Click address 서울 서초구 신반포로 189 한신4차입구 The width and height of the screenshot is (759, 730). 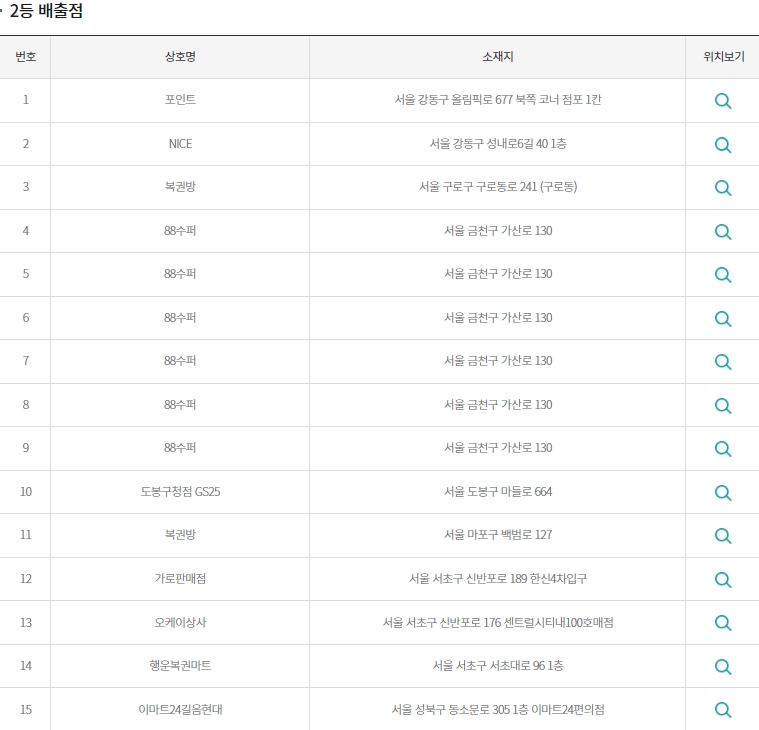click(498, 578)
